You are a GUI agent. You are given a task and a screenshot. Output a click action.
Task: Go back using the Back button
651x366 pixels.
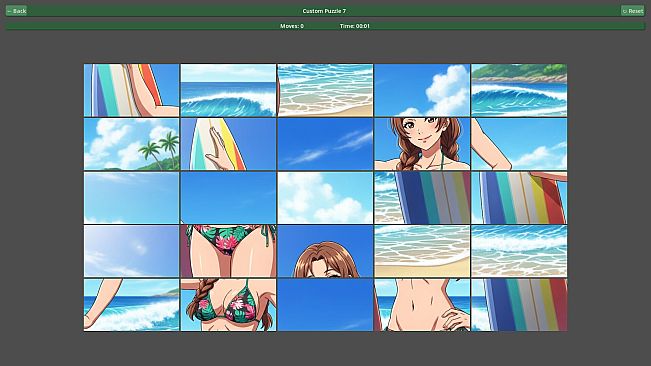(x=17, y=11)
